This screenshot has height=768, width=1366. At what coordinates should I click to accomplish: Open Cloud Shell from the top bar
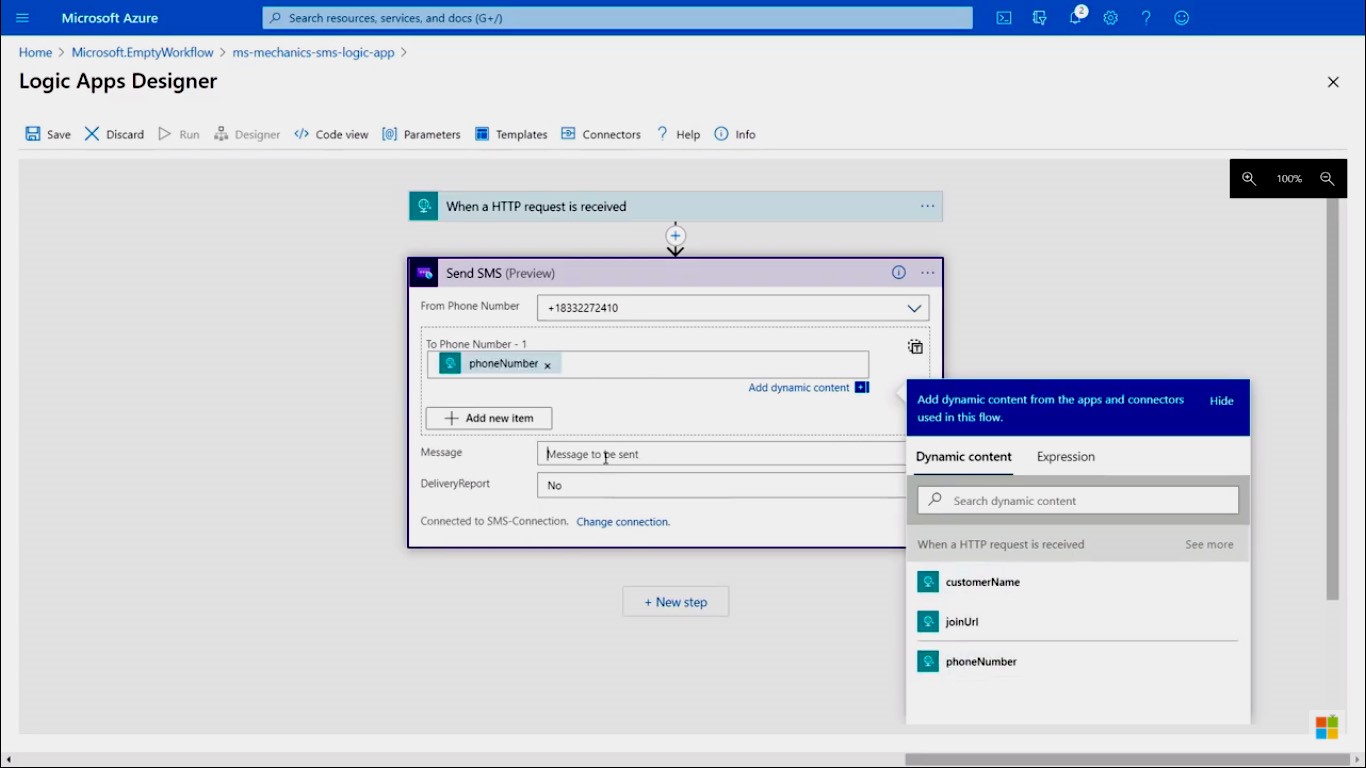pyautogui.click(x=1004, y=18)
